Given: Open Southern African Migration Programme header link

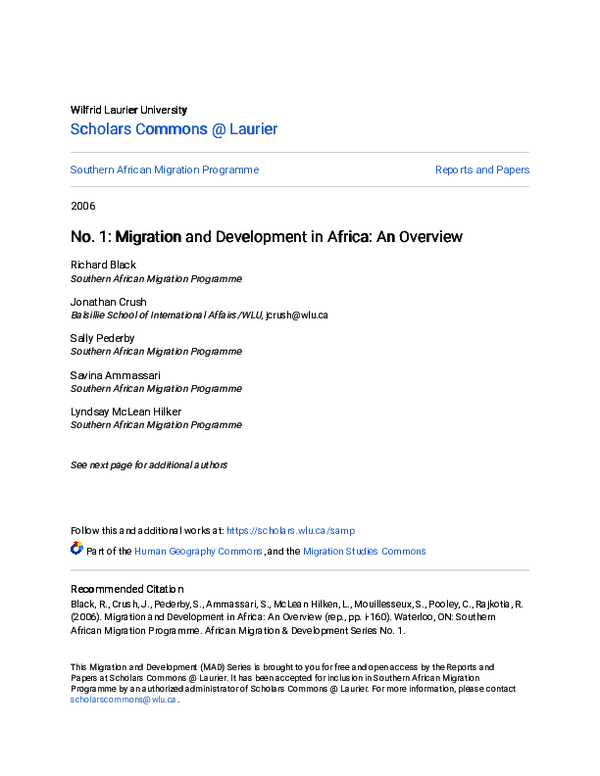Looking at the screenshot, I should click(x=164, y=170).
